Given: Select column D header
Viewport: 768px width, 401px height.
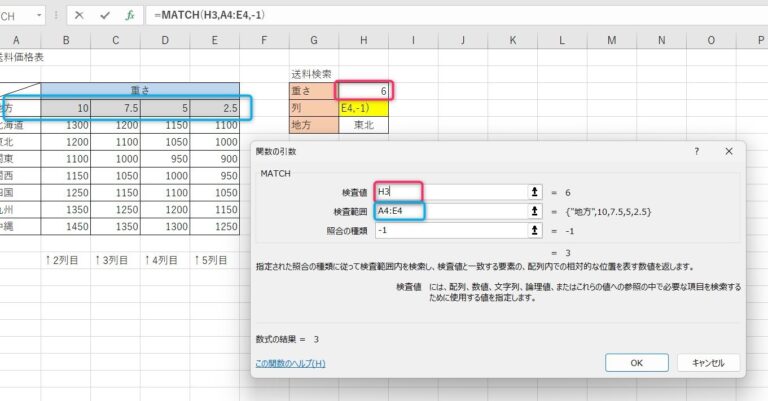Looking at the screenshot, I should (165, 41).
